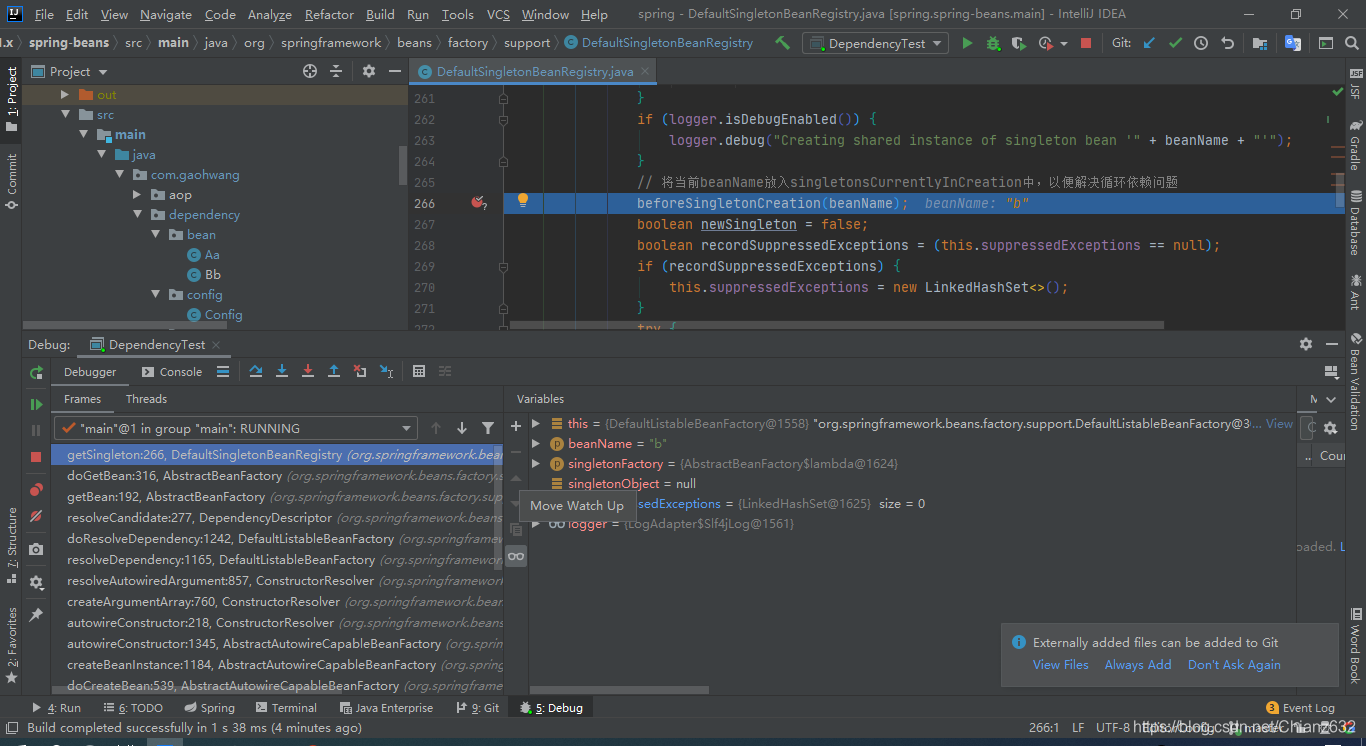Screen dimensions: 1366x746
Task: Show Git history clock icon
Action: click(1200, 43)
